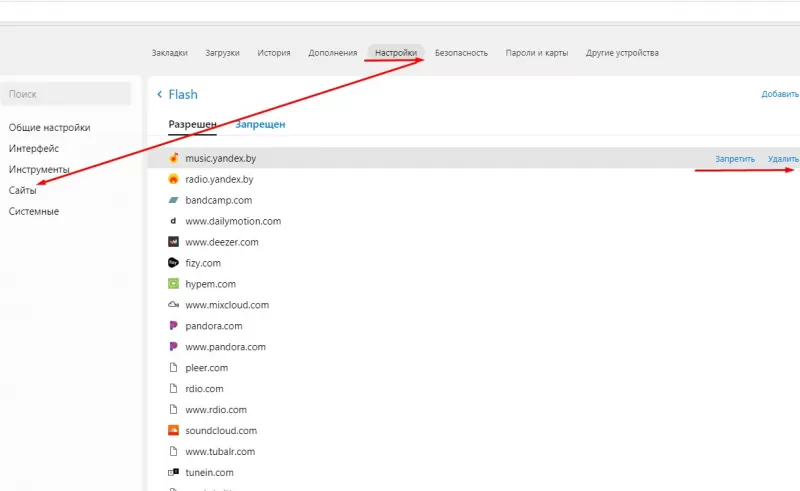
Task: Go back using the Flash chevron arrow
Action: tap(160, 94)
